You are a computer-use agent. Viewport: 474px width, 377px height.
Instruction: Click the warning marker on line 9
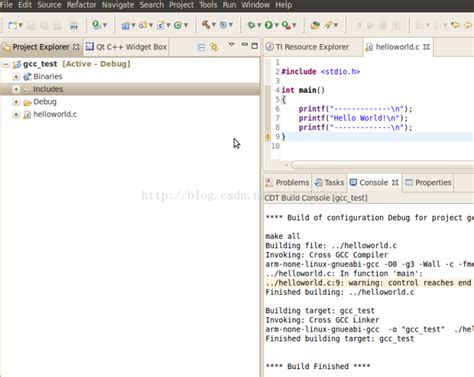(x=267, y=137)
